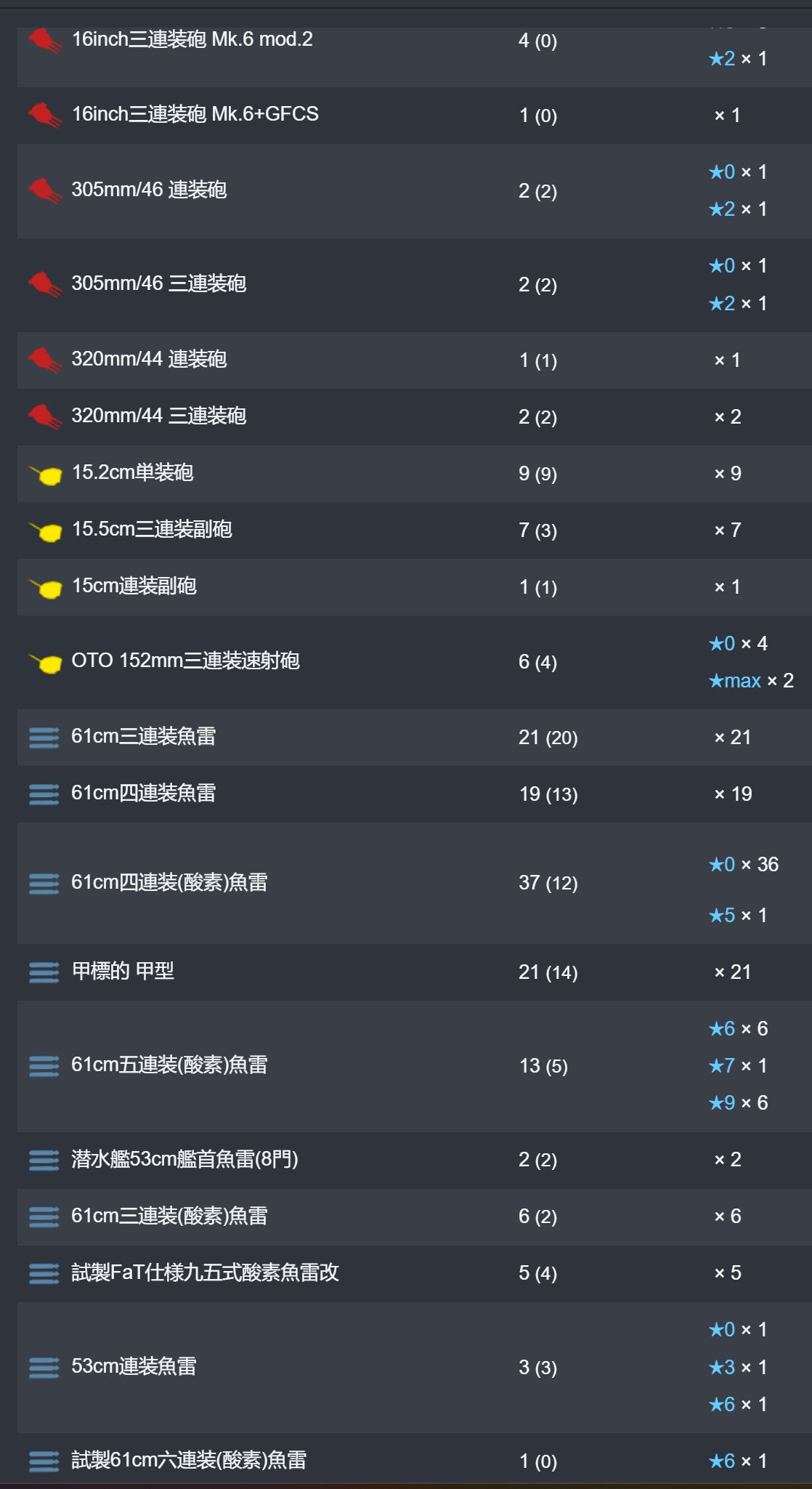The width and height of the screenshot is (812, 1489).
Task: Click the ★max × 2 improvement entry
Action: [x=751, y=681]
